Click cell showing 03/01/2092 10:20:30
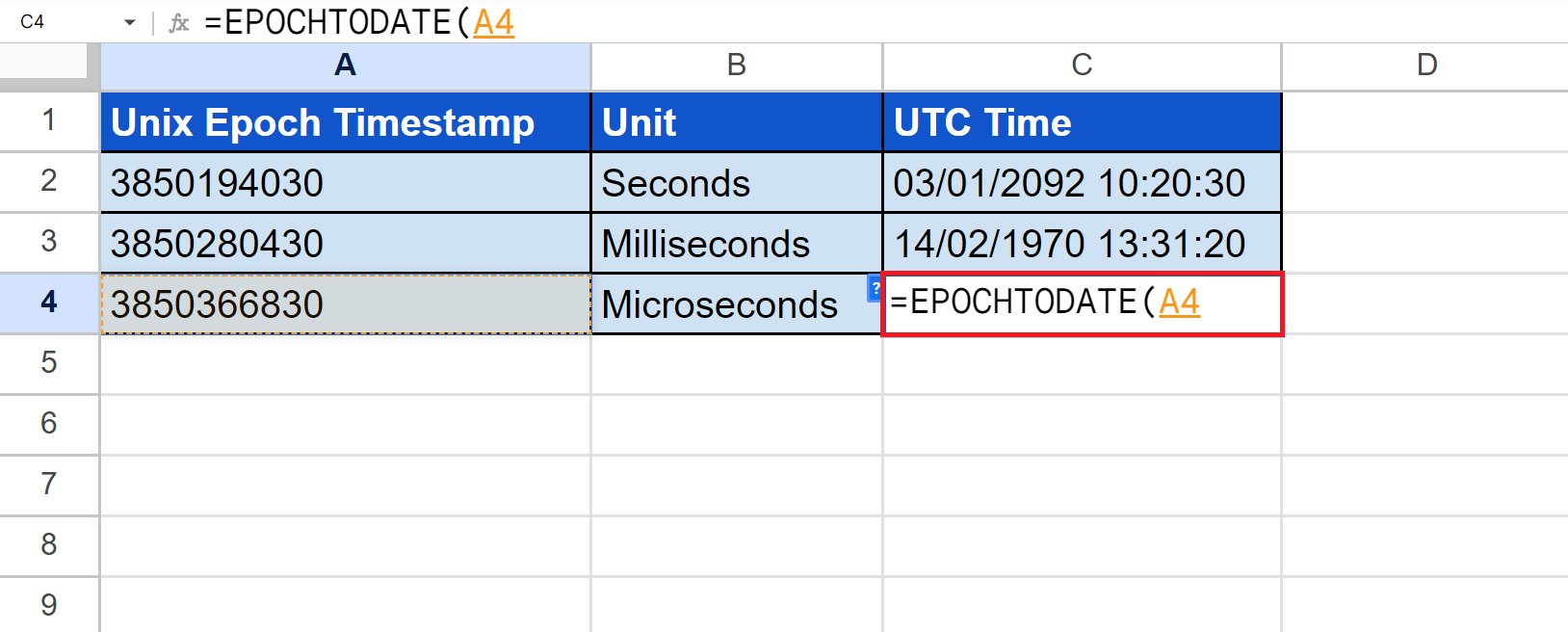Viewport: 1568px width, 632px height. pyautogui.click(x=1081, y=183)
